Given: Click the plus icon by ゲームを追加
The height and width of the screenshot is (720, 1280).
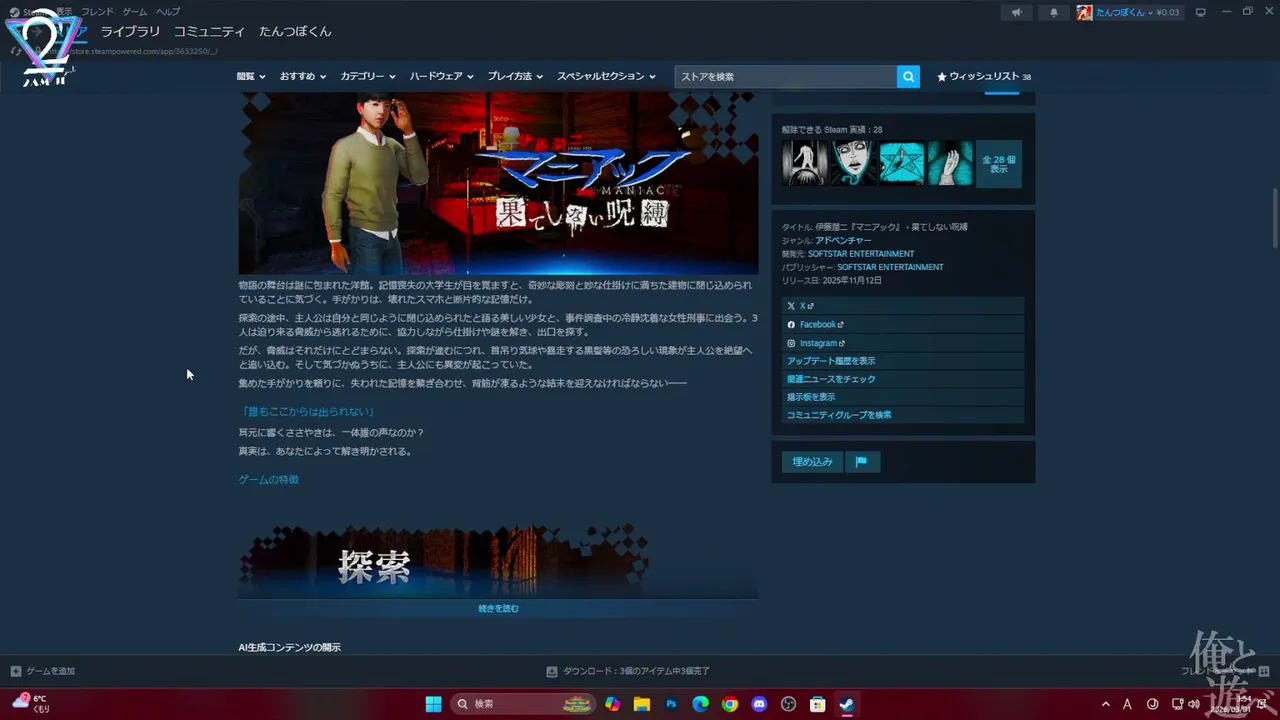Looking at the screenshot, I should pyautogui.click(x=15, y=671).
